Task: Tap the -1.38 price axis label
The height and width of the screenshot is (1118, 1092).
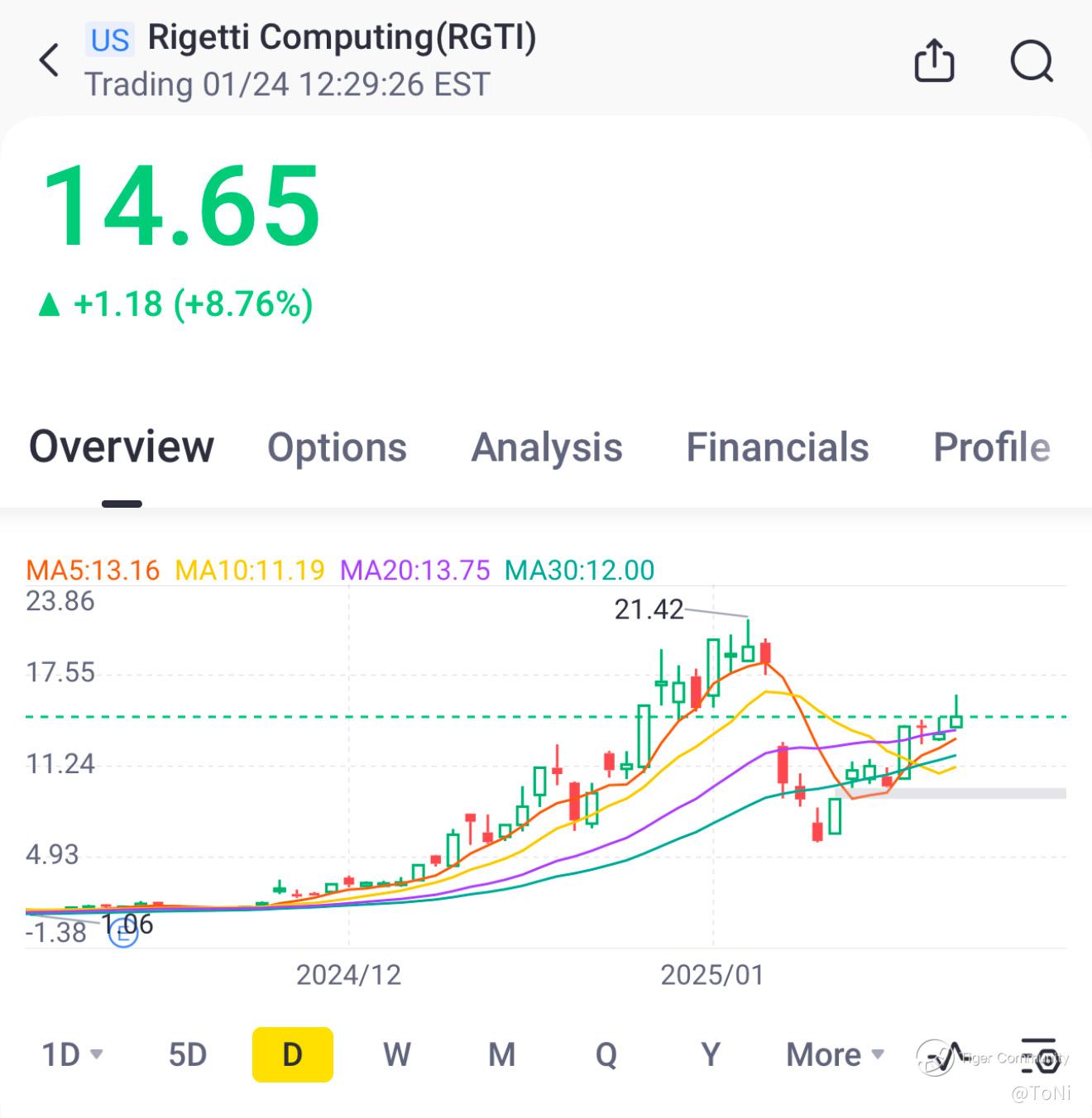Action: [x=56, y=933]
